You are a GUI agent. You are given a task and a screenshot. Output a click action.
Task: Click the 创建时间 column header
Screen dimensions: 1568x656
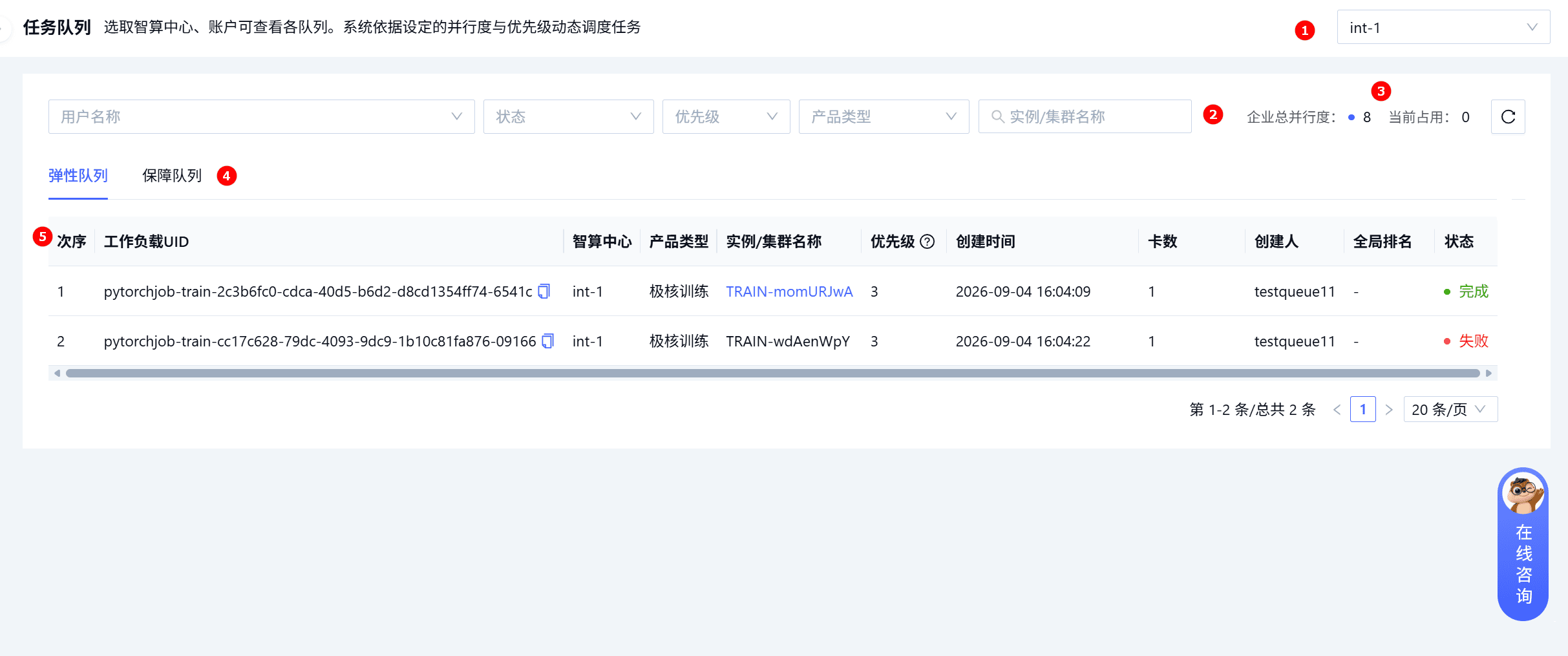pyautogui.click(x=986, y=242)
